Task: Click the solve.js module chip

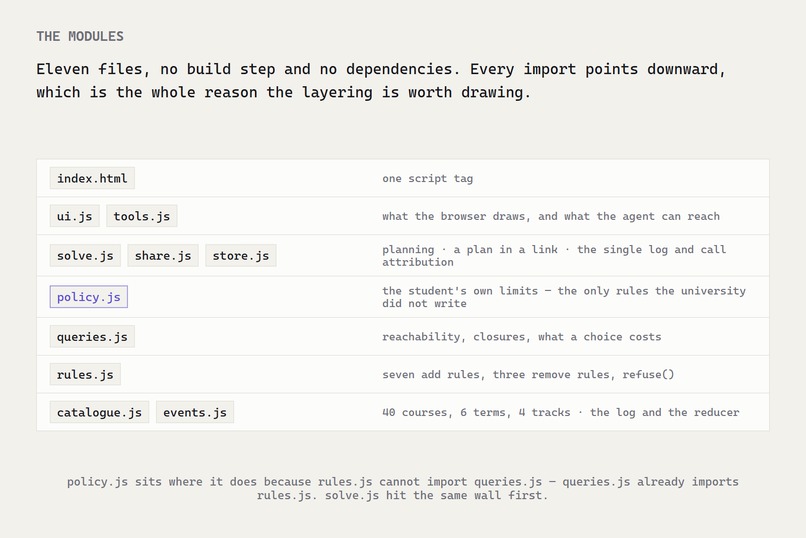Action: pos(85,255)
